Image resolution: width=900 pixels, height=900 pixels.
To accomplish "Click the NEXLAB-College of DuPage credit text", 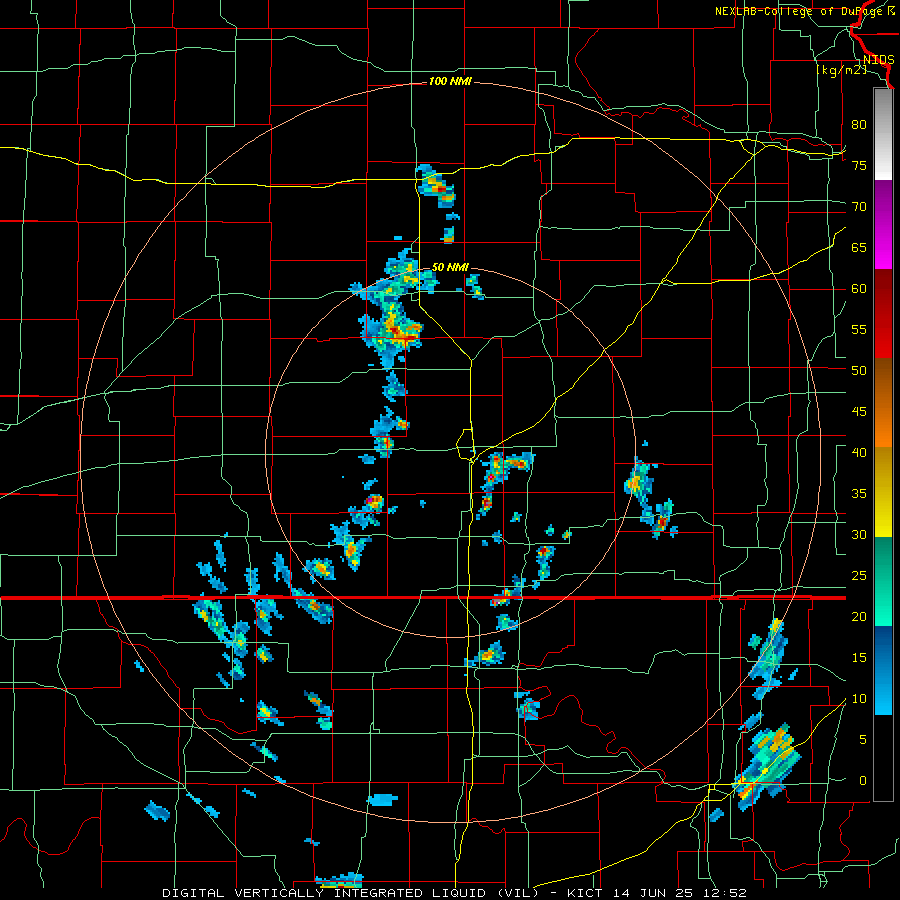I will (x=804, y=11).
